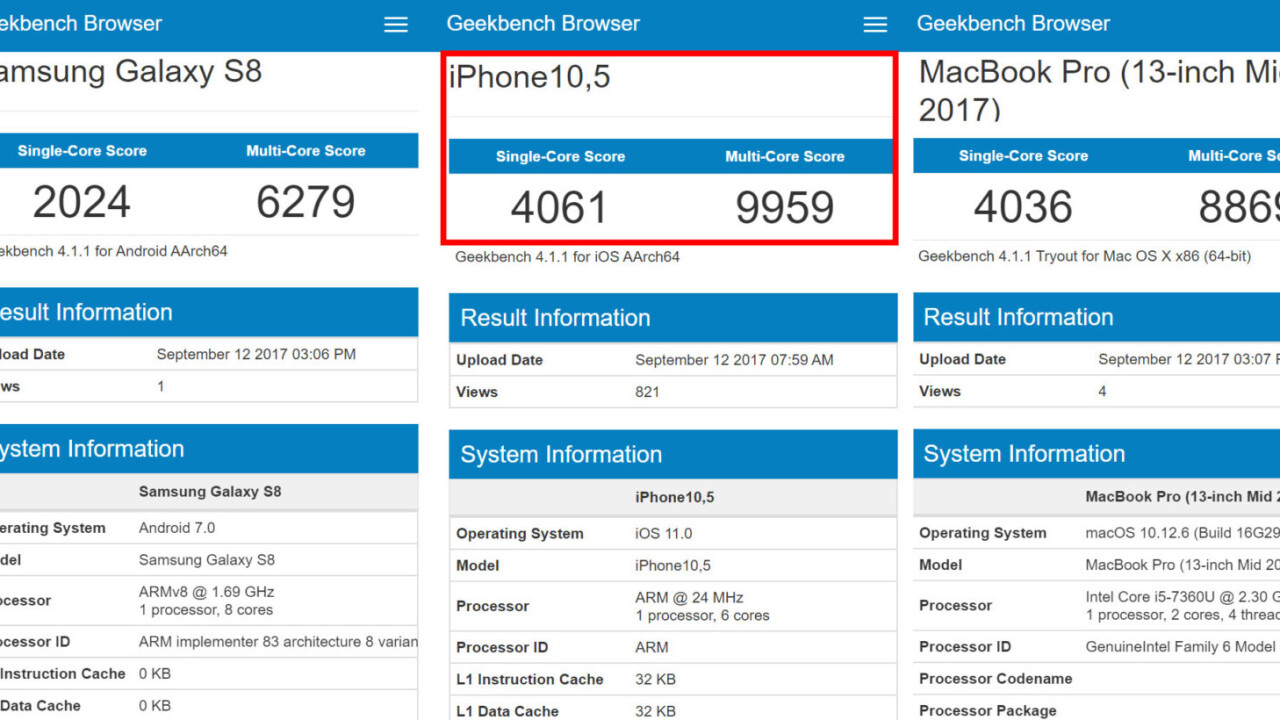Click the MacBook Pro single-core score 4036
This screenshot has width=1280, height=720.
point(1022,207)
